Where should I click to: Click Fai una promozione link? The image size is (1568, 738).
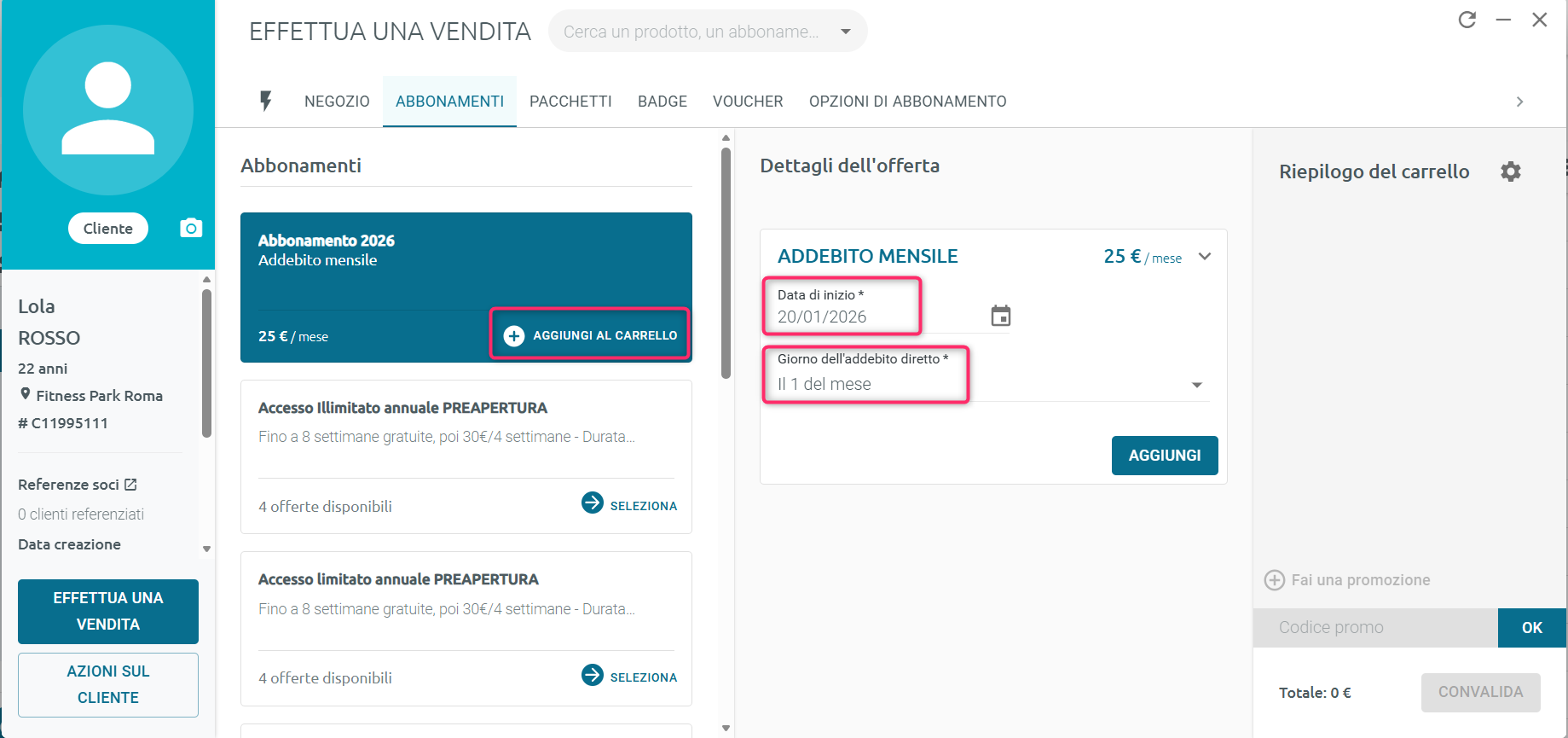pos(1361,580)
